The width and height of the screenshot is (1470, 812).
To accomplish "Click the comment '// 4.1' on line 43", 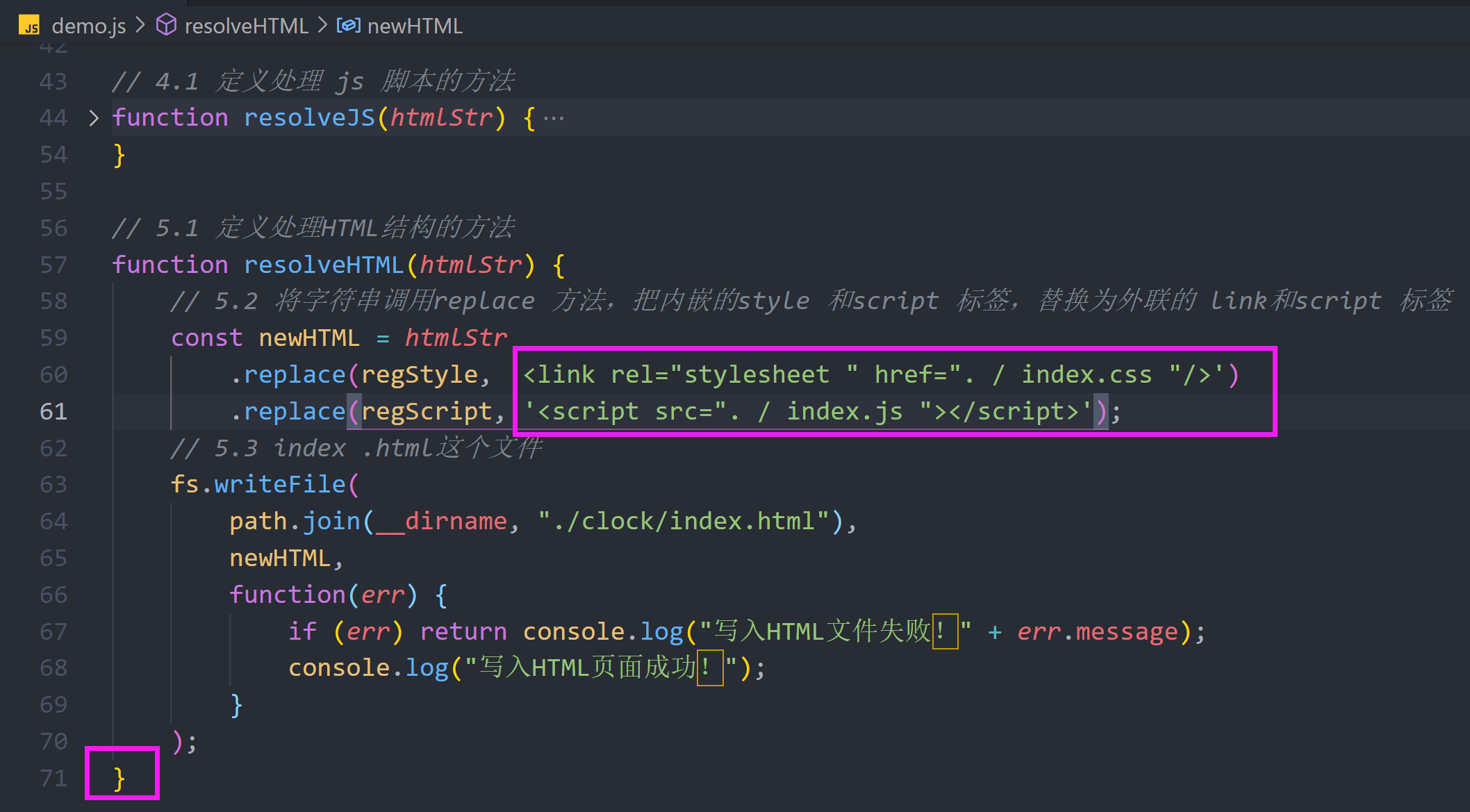I will pos(313,81).
